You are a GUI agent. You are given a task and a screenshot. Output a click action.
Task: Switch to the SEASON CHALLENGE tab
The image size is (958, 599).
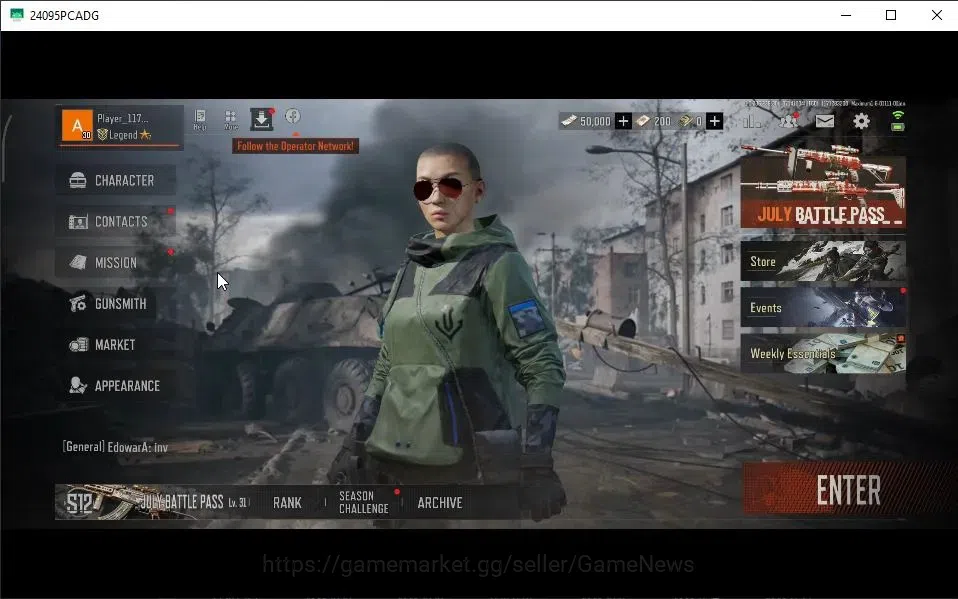click(364, 502)
